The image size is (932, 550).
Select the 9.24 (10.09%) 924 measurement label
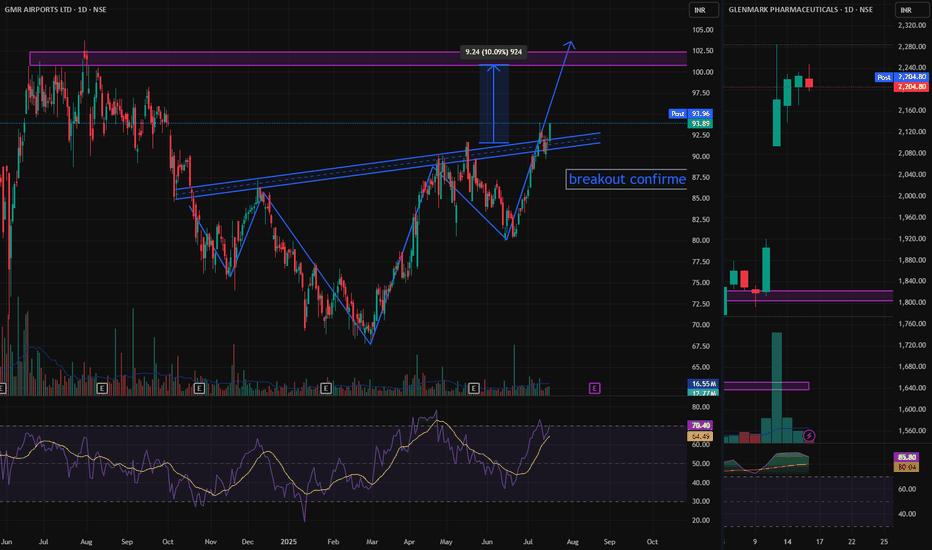[x=493, y=52]
